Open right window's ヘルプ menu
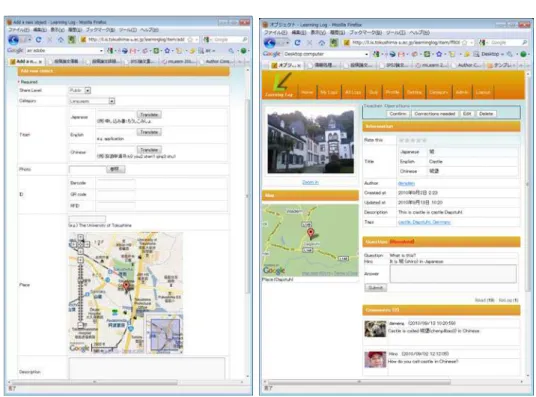Viewport: 536px width, 397px height. 419,33
